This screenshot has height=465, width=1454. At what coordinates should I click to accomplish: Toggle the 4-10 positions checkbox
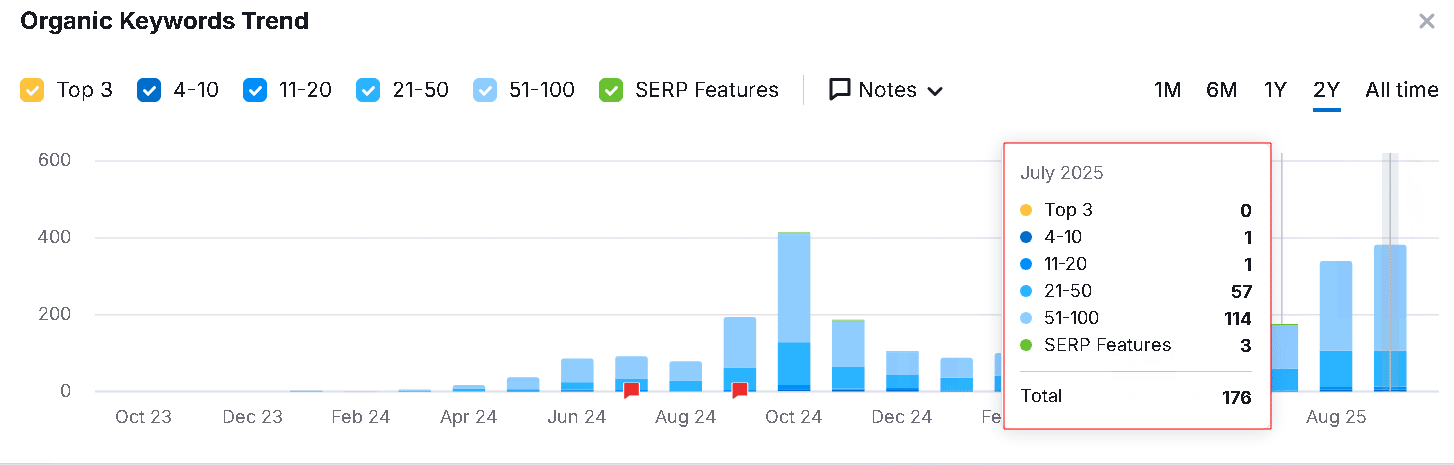pos(148,90)
